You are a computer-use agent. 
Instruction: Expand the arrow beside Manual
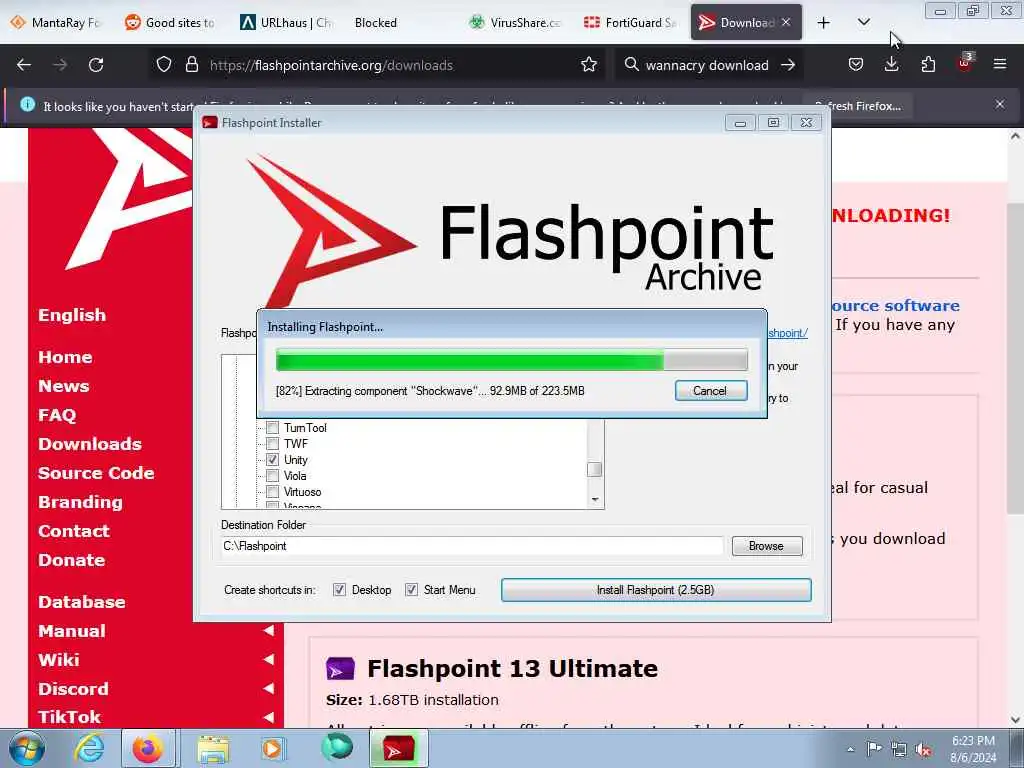[268, 630]
